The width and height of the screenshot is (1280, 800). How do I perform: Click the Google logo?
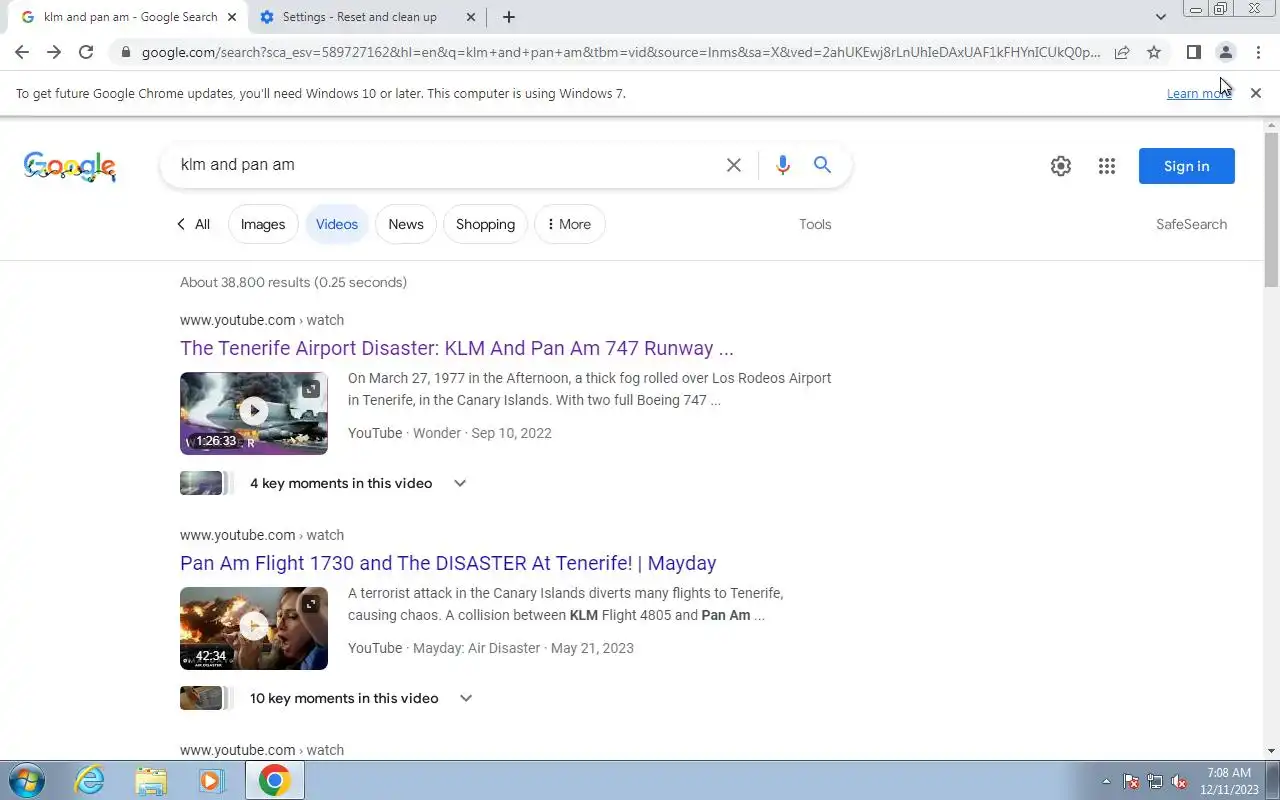pos(70,166)
